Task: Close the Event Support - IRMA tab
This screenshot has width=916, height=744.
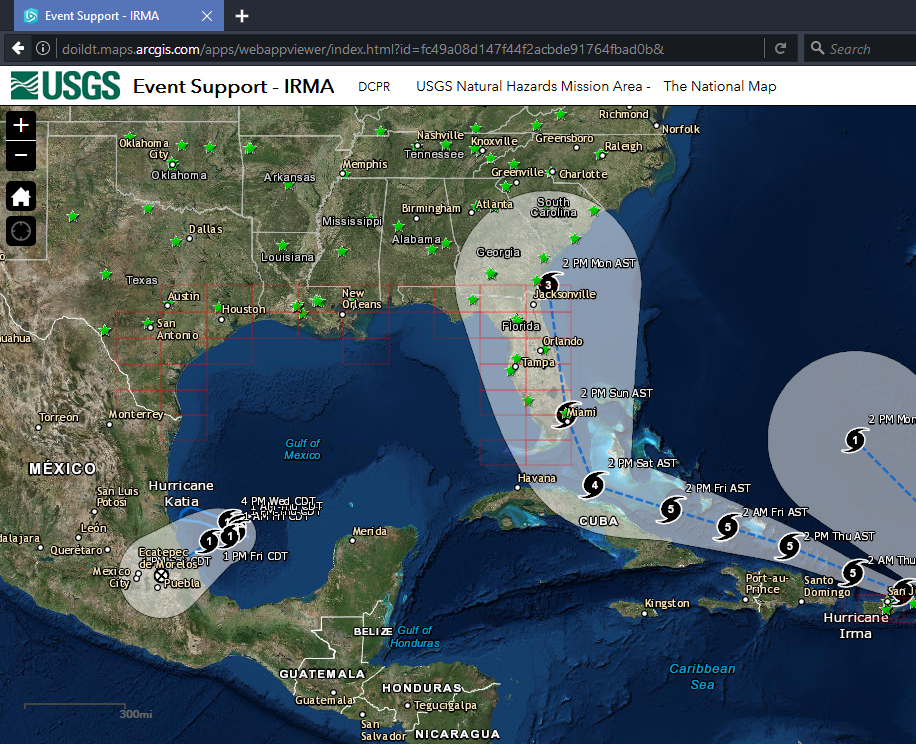Action: pyautogui.click(x=207, y=16)
